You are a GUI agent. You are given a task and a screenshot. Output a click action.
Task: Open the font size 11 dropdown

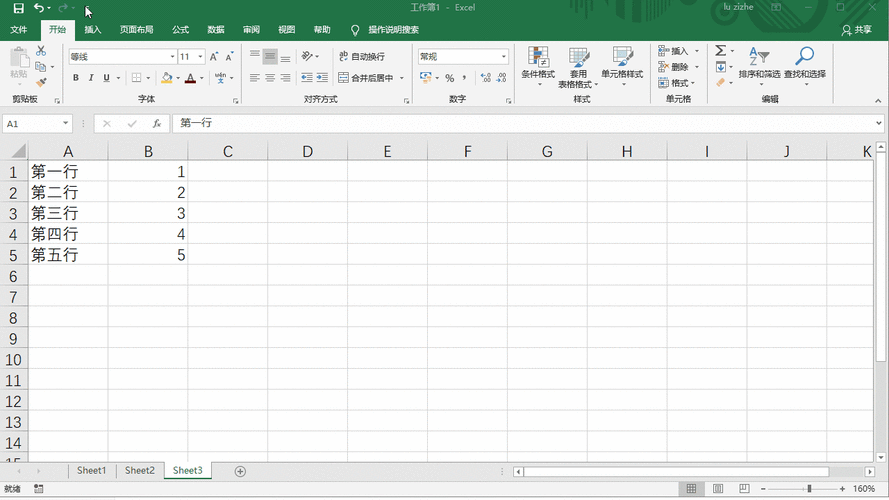[x=200, y=57]
